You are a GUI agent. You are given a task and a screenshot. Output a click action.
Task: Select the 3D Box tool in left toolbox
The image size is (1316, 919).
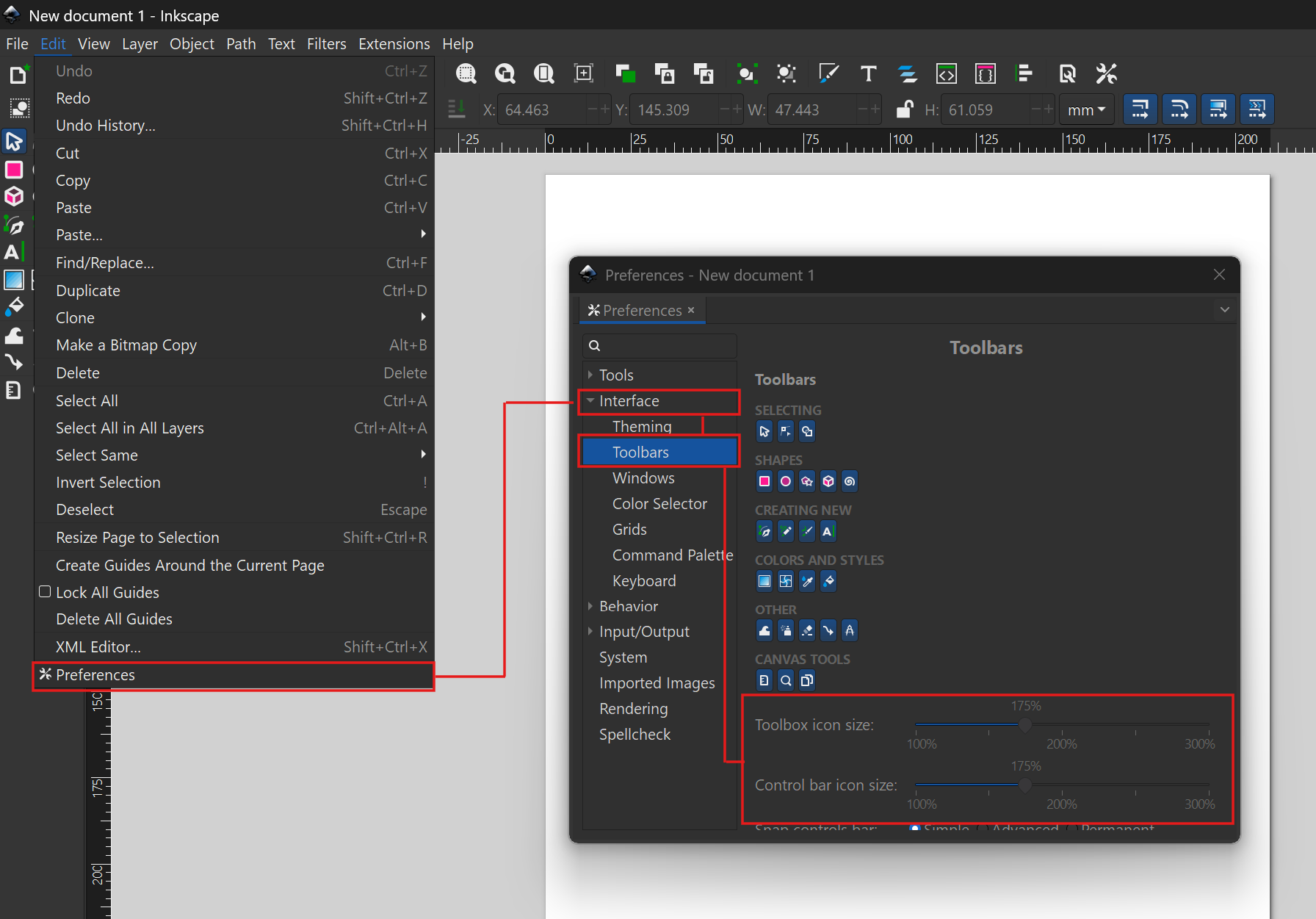tap(14, 197)
